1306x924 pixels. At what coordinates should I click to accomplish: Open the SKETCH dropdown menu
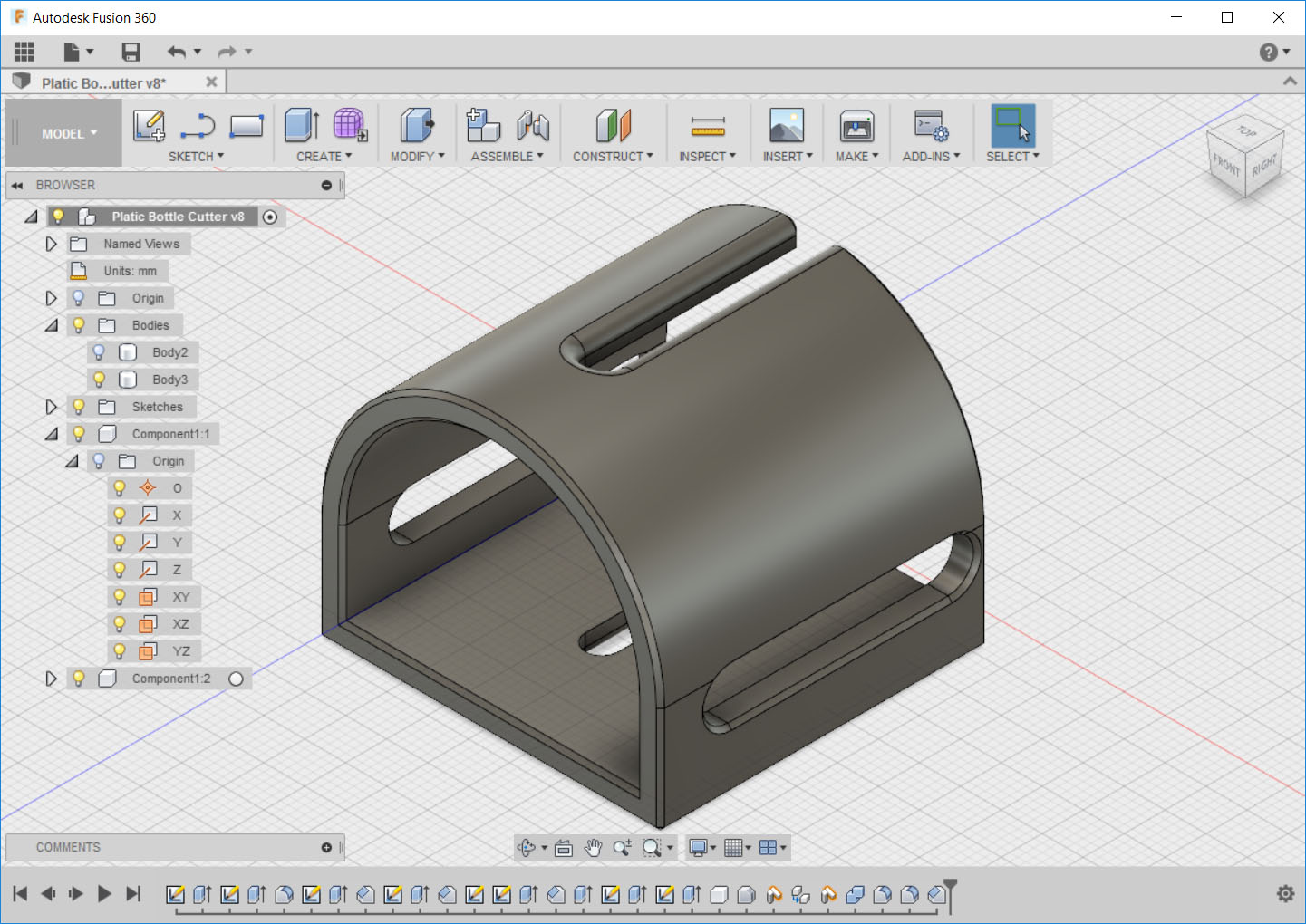pyautogui.click(x=196, y=157)
